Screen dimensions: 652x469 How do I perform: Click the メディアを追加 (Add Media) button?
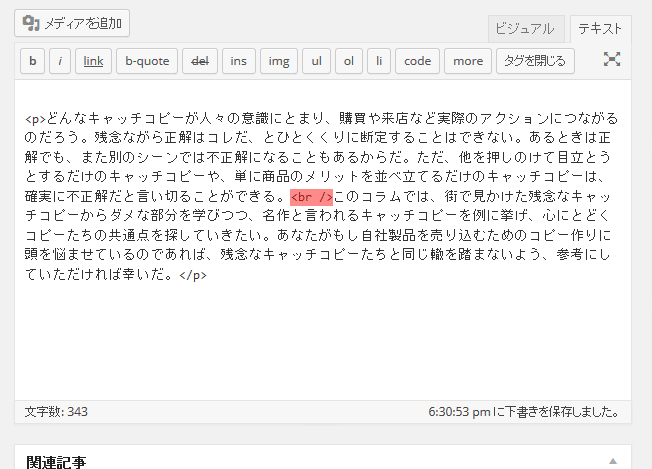[x=72, y=23]
